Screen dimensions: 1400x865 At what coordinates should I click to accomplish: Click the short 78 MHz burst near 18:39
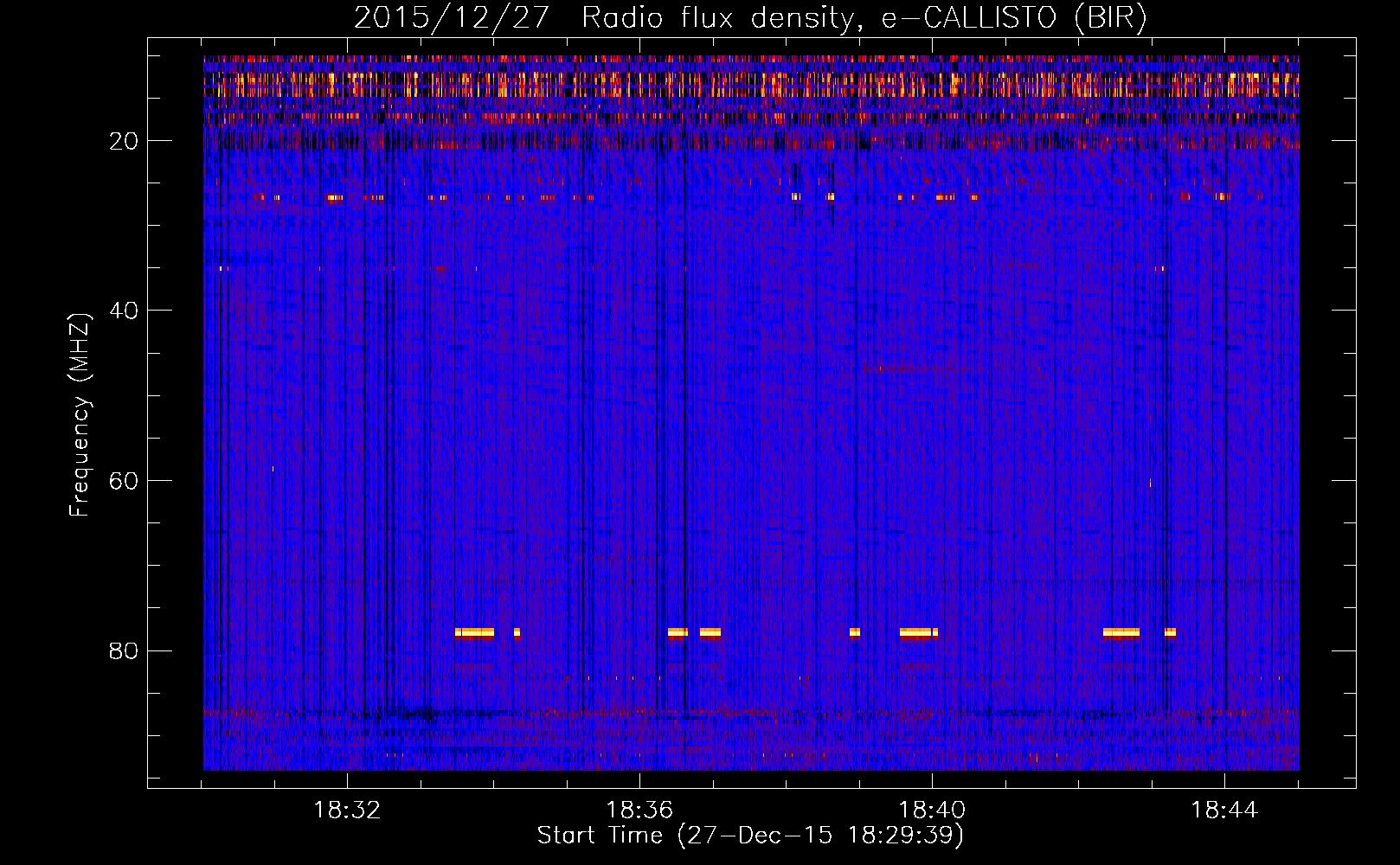[x=854, y=632]
